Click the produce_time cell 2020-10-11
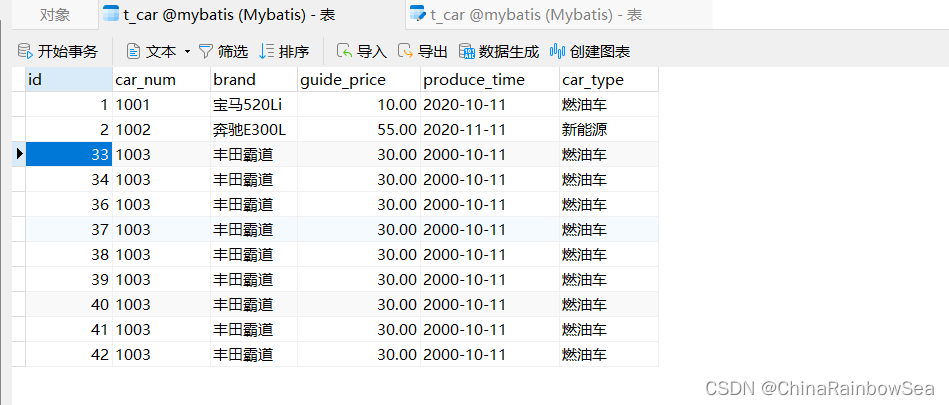Image resolution: width=949 pixels, height=405 pixels. (490, 105)
